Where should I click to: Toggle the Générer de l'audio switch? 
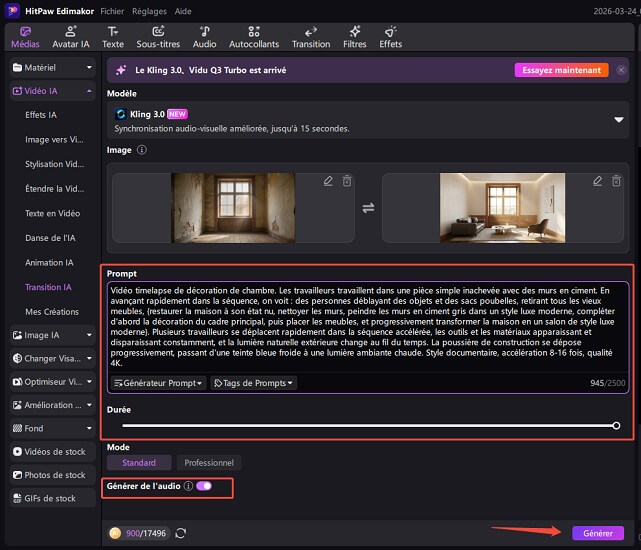204,486
